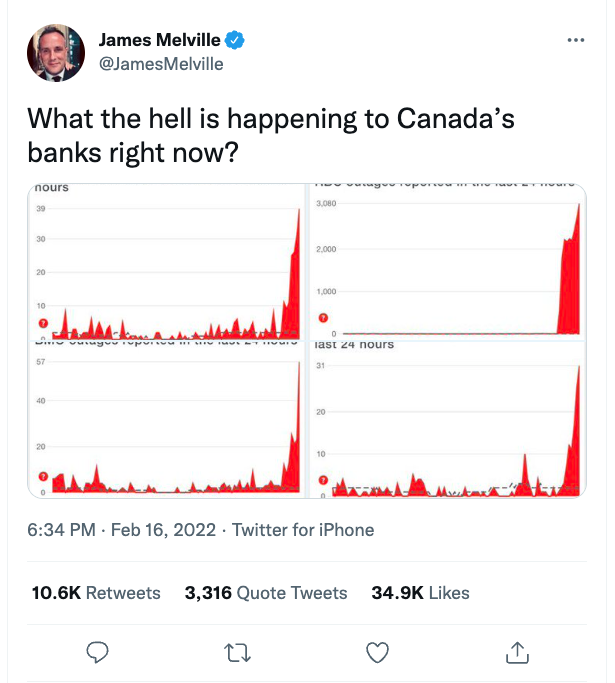Image resolution: width=615 pixels, height=683 pixels.
Task: Open the top-left outage chart image
Action: tap(167, 262)
